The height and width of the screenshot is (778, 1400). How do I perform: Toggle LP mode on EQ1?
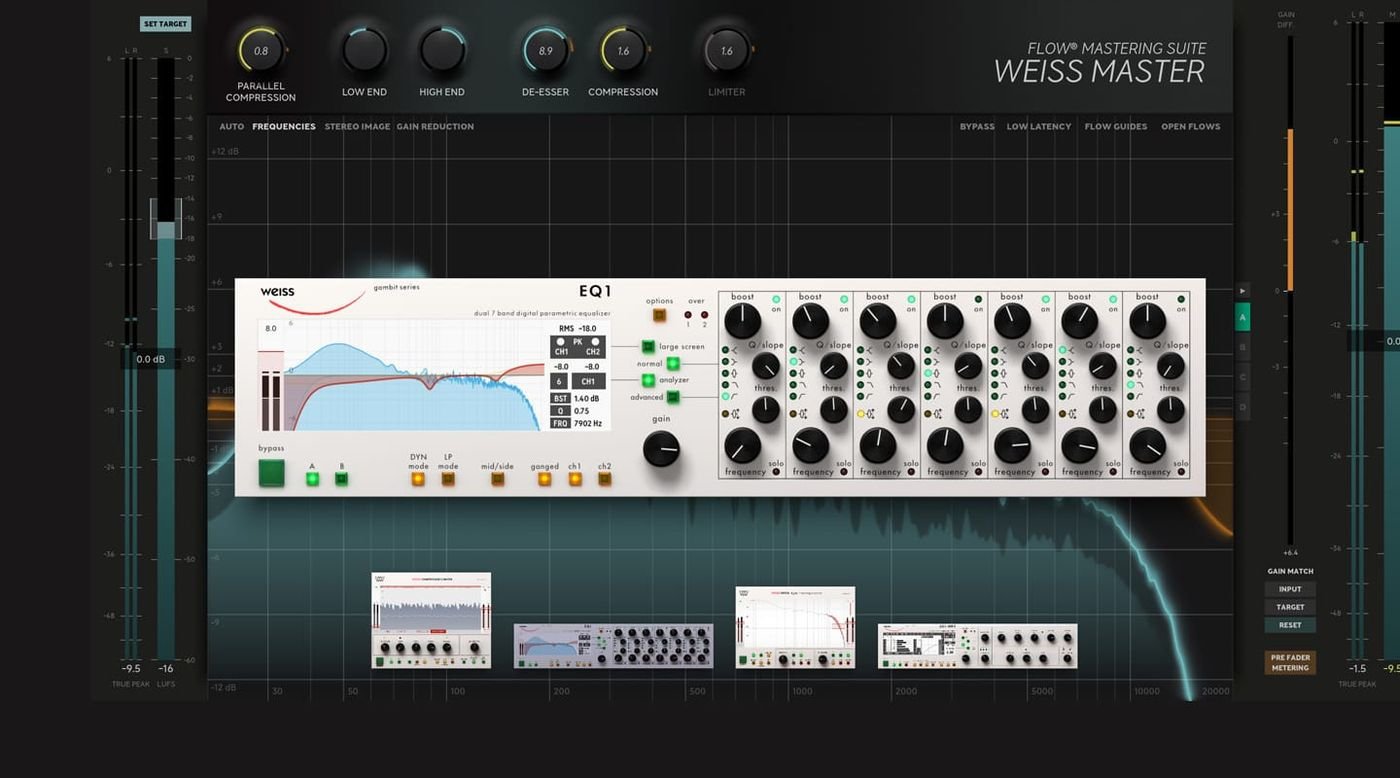[x=448, y=479]
